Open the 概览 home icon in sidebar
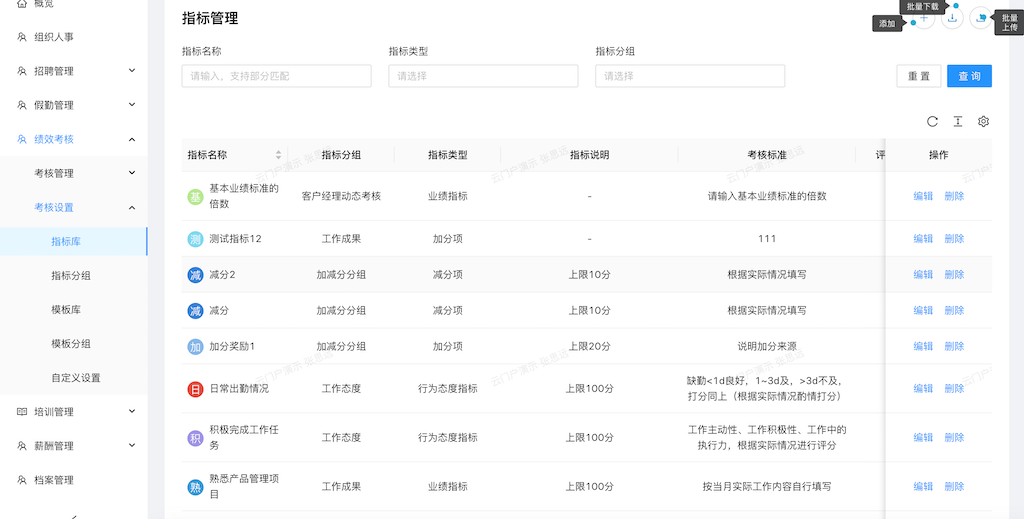The image size is (1024, 519). (x=22, y=4)
